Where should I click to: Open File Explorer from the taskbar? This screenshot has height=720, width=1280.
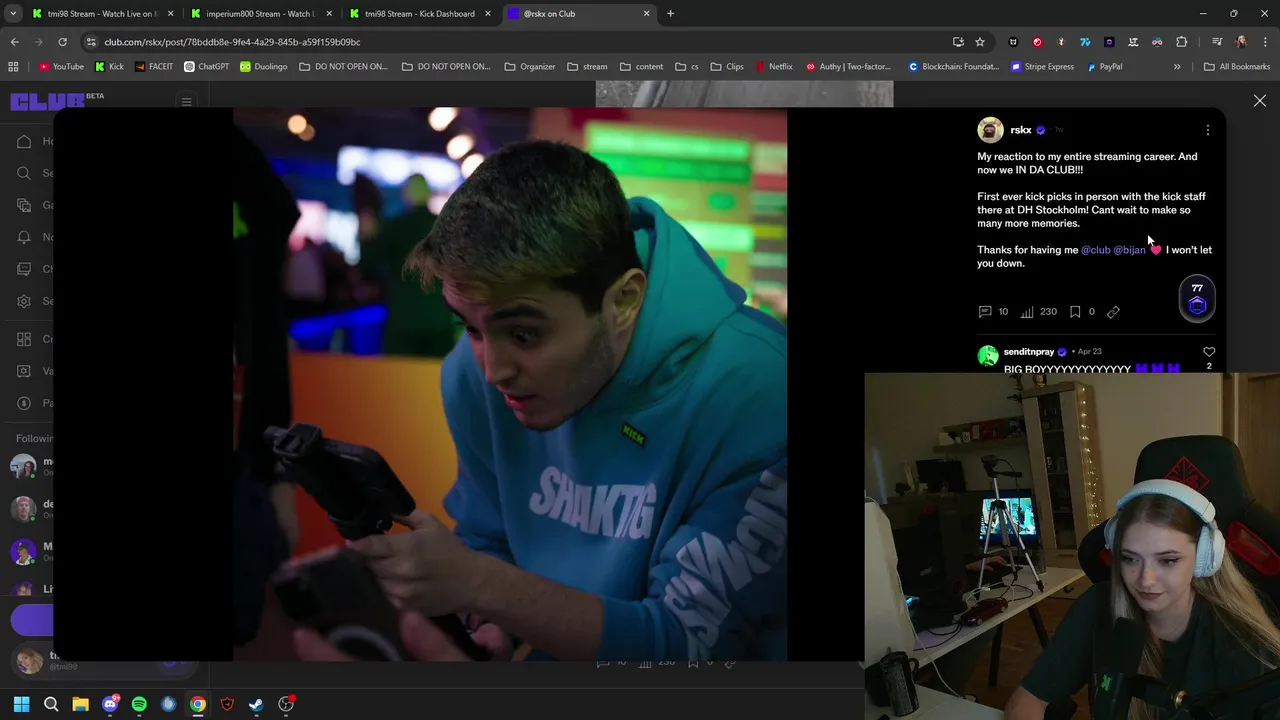tap(80, 704)
